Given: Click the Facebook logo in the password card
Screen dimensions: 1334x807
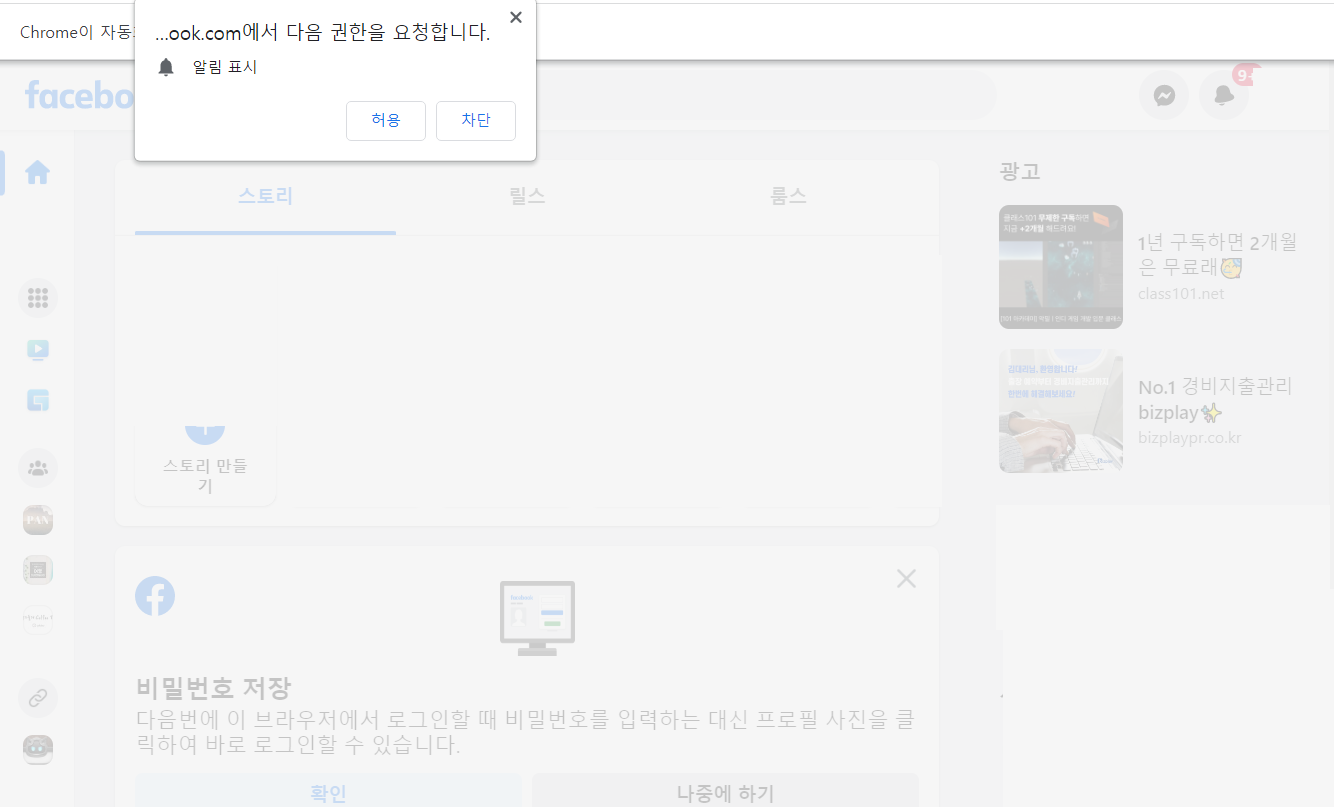Looking at the screenshot, I should pos(155,596).
